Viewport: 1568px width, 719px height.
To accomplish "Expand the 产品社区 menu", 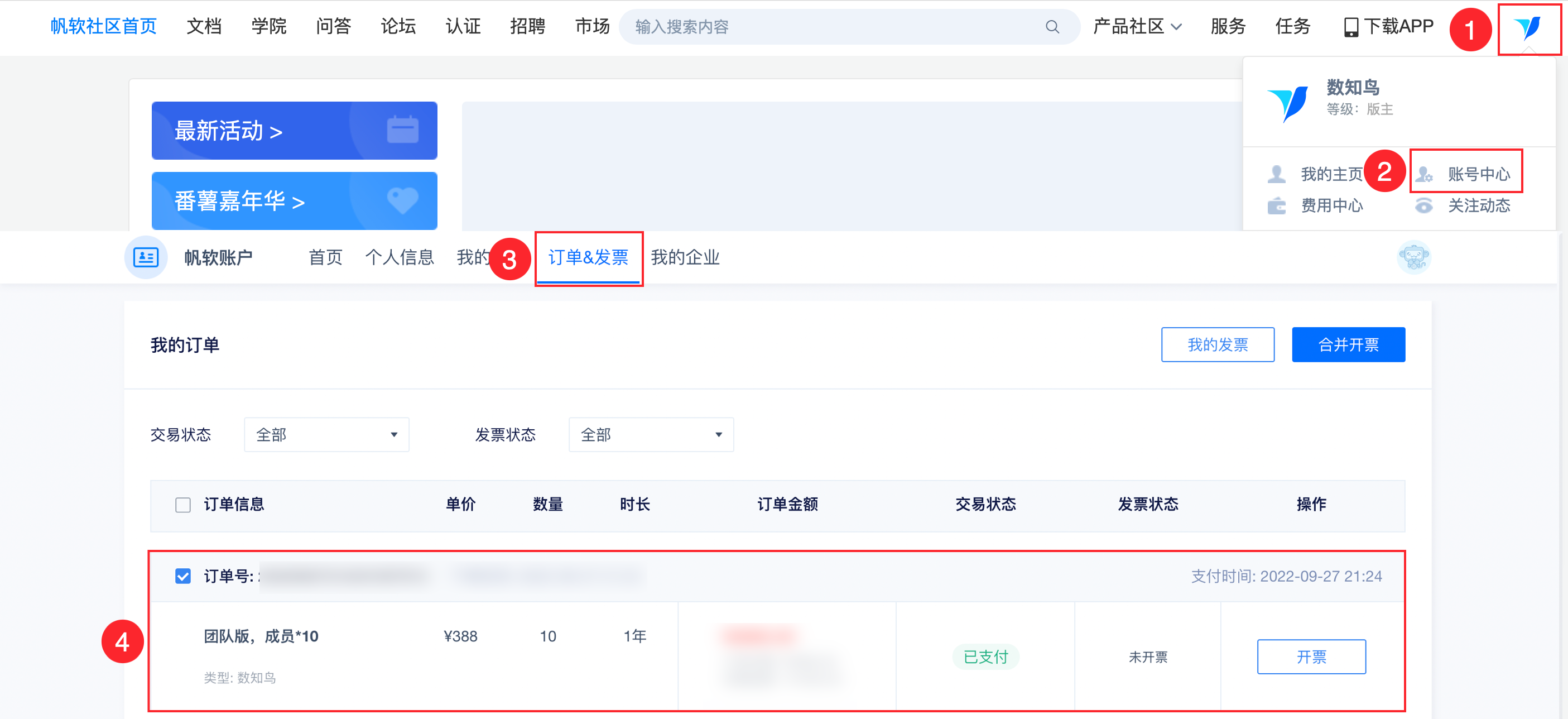I will point(1137,27).
